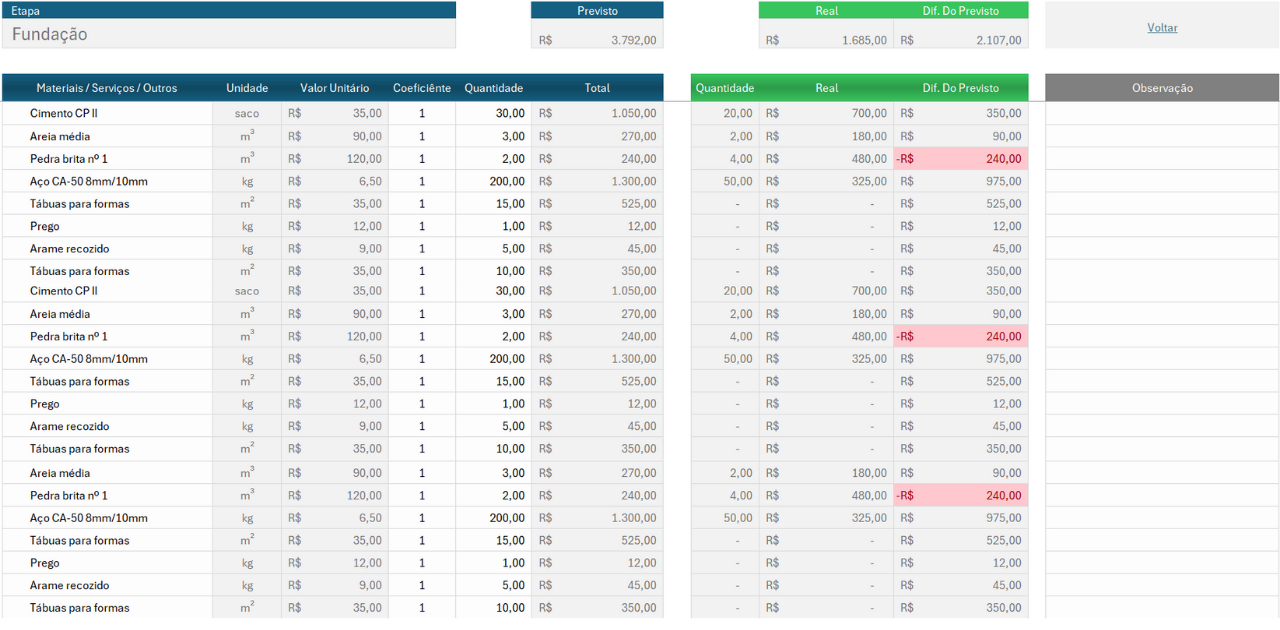This screenshot has width=1280, height=630.
Task: Select the summary difference value 2.107,00
Action: coord(961,40)
